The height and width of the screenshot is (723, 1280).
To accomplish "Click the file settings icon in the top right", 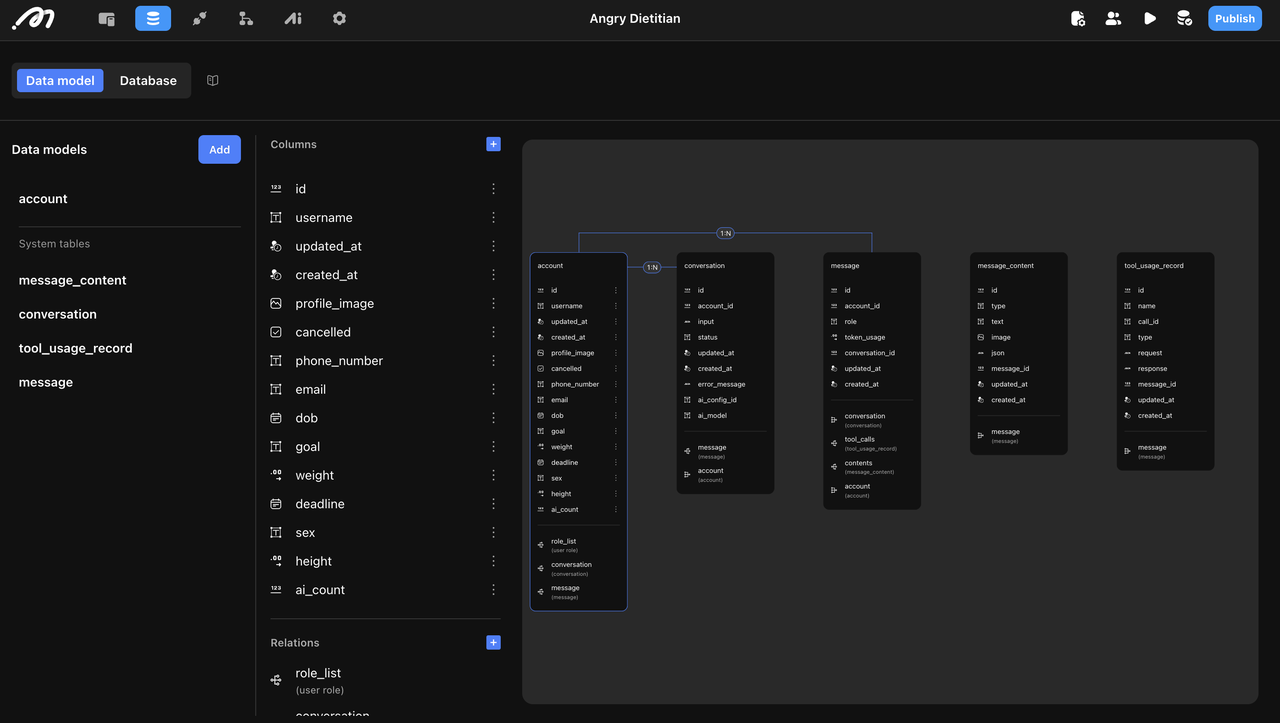I will [x=1078, y=18].
